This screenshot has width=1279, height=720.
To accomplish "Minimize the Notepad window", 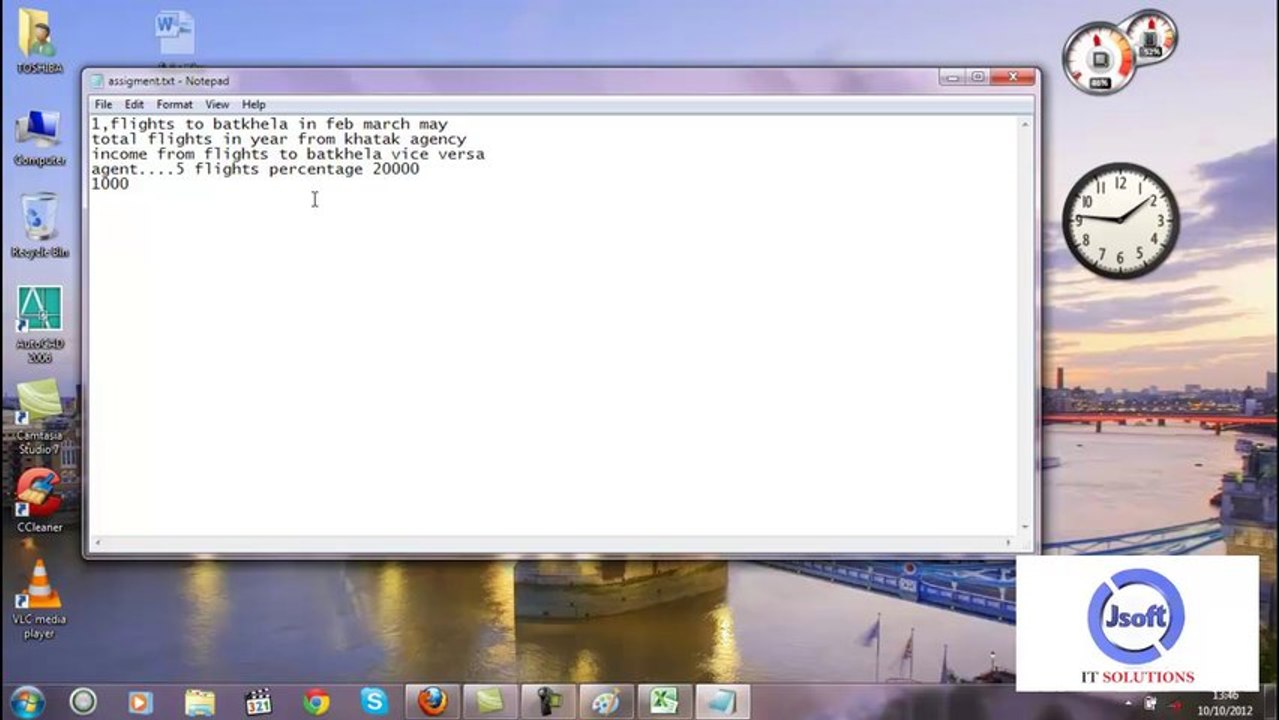I will (x=953, y=77).
